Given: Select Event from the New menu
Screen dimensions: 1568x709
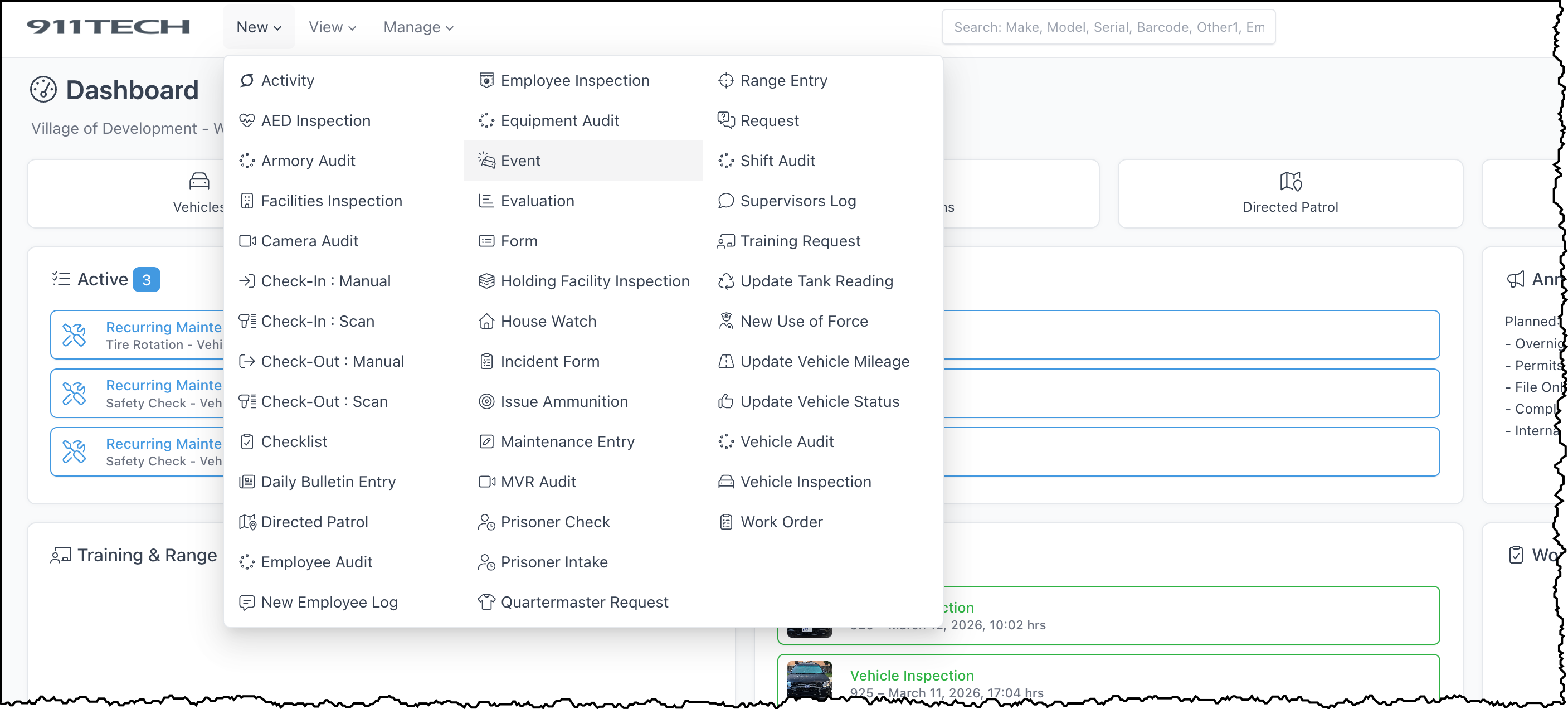Looking at the screenshot, I should tap(520, 161).
